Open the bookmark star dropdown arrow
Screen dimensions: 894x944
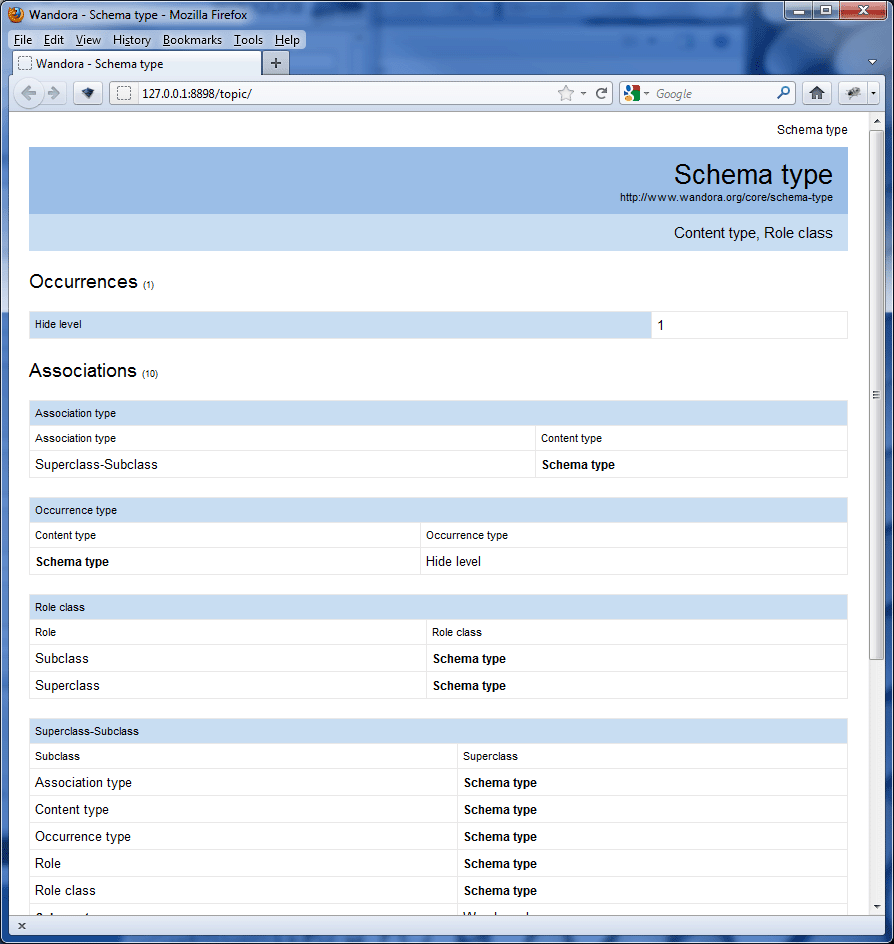(584, 92)
